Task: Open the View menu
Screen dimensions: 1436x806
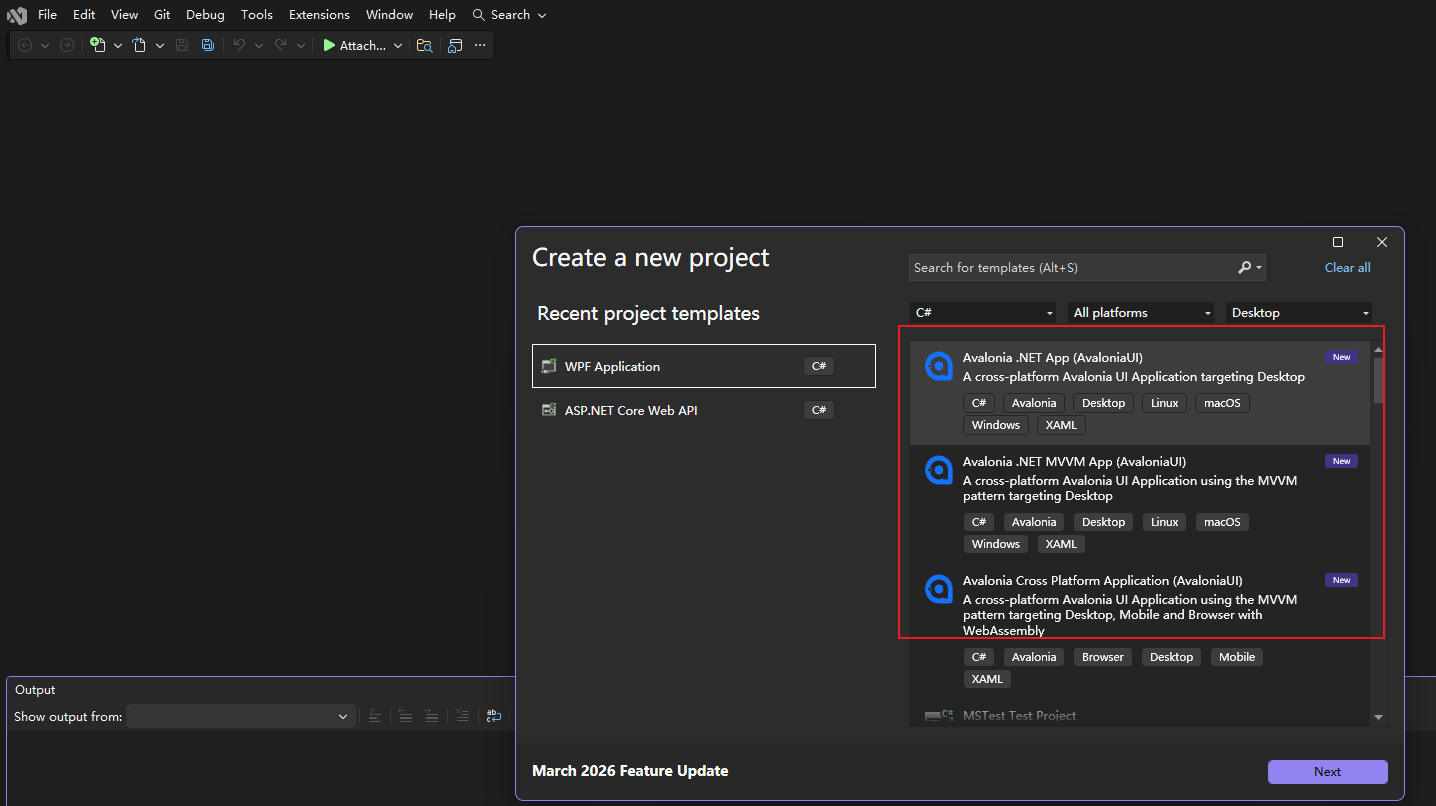Action: click(125, 15)
